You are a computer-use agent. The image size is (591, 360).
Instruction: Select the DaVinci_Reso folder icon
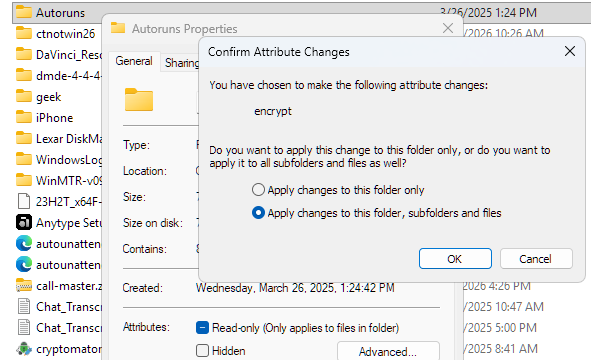(24, 55)
